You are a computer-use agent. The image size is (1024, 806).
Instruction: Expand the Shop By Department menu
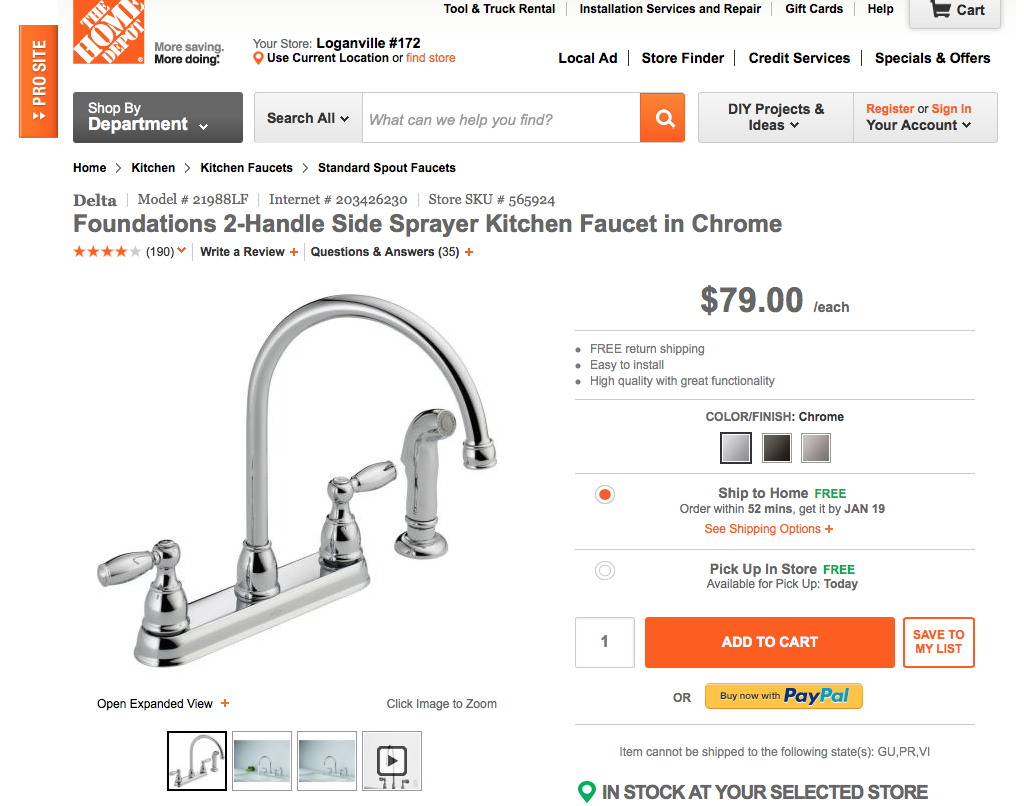point(157,118)
